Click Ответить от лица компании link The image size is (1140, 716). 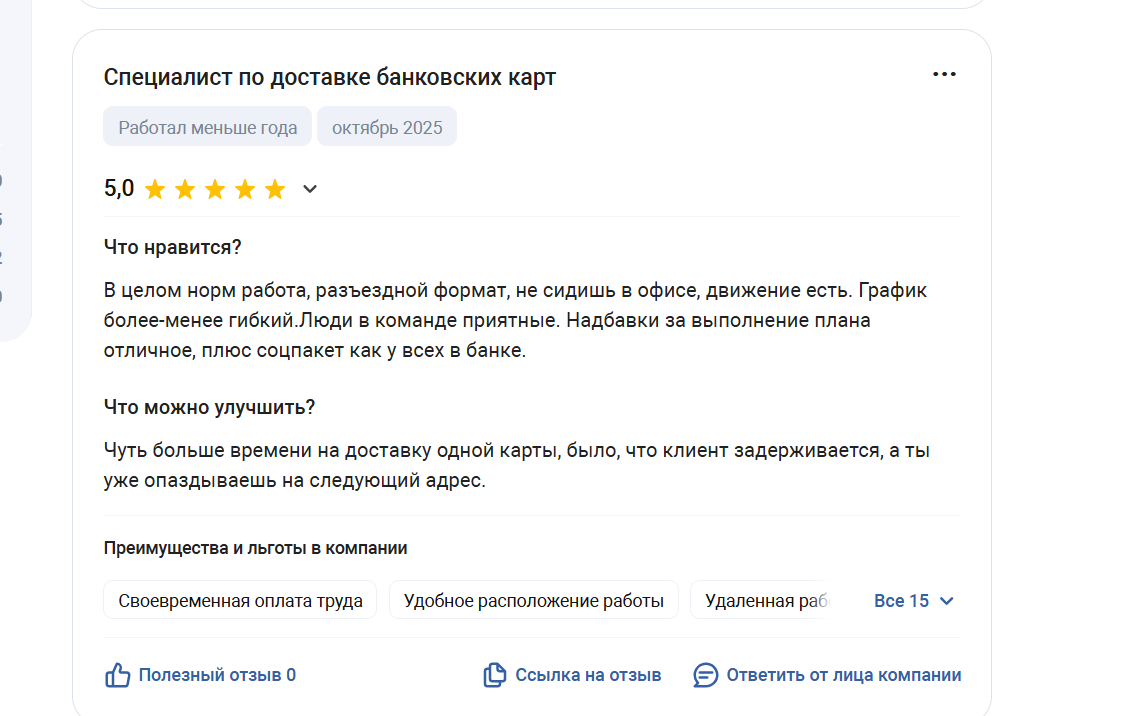point(844,675)
